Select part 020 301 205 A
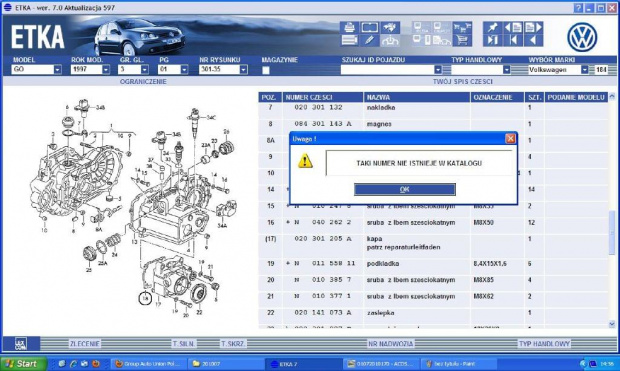Viewport: 620px width, 371px height. [323, 238]
